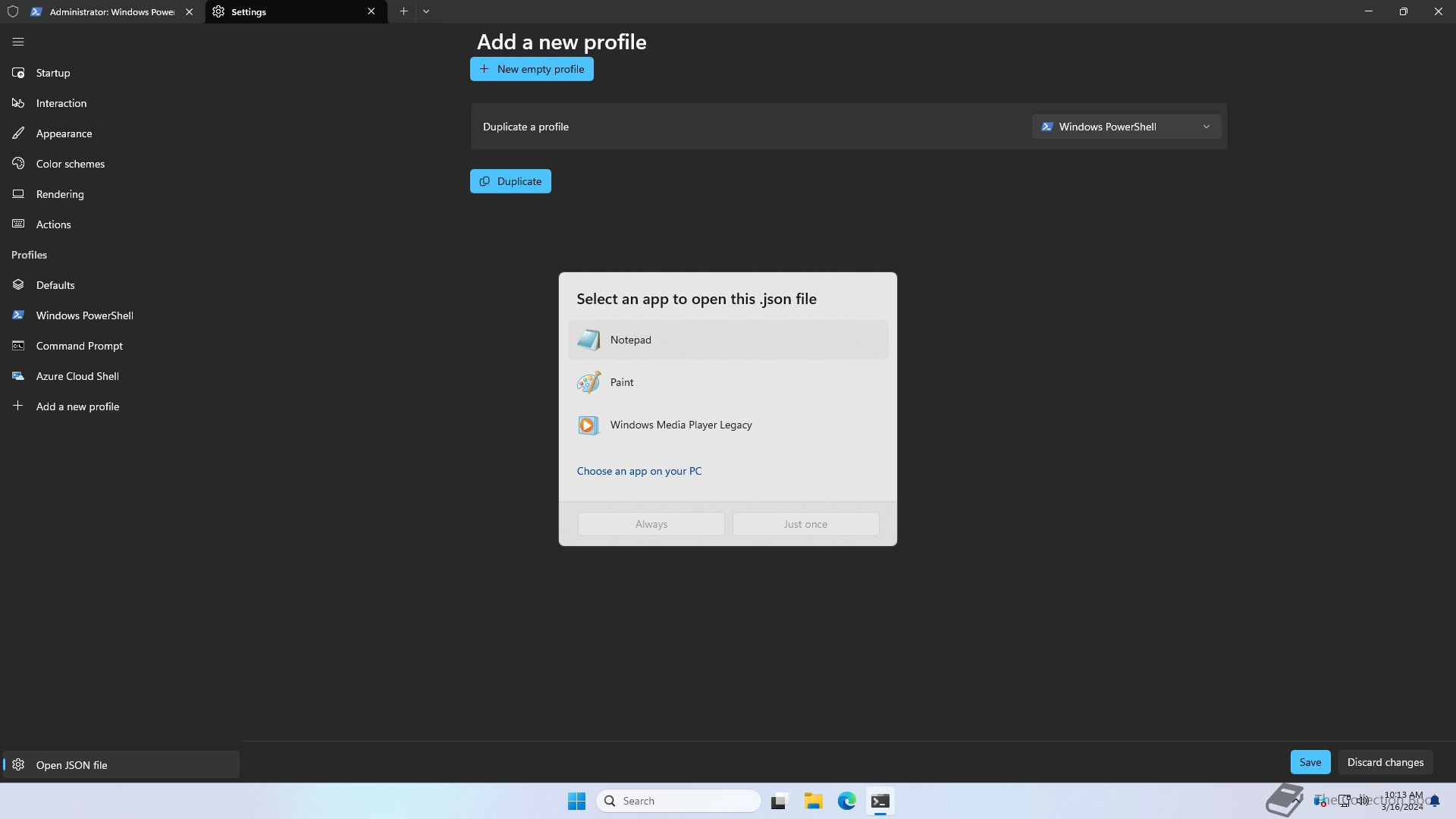Click the Command Prompt profile icon
The height and width of the screenshot is (819, 1456).
coord(18,346)
